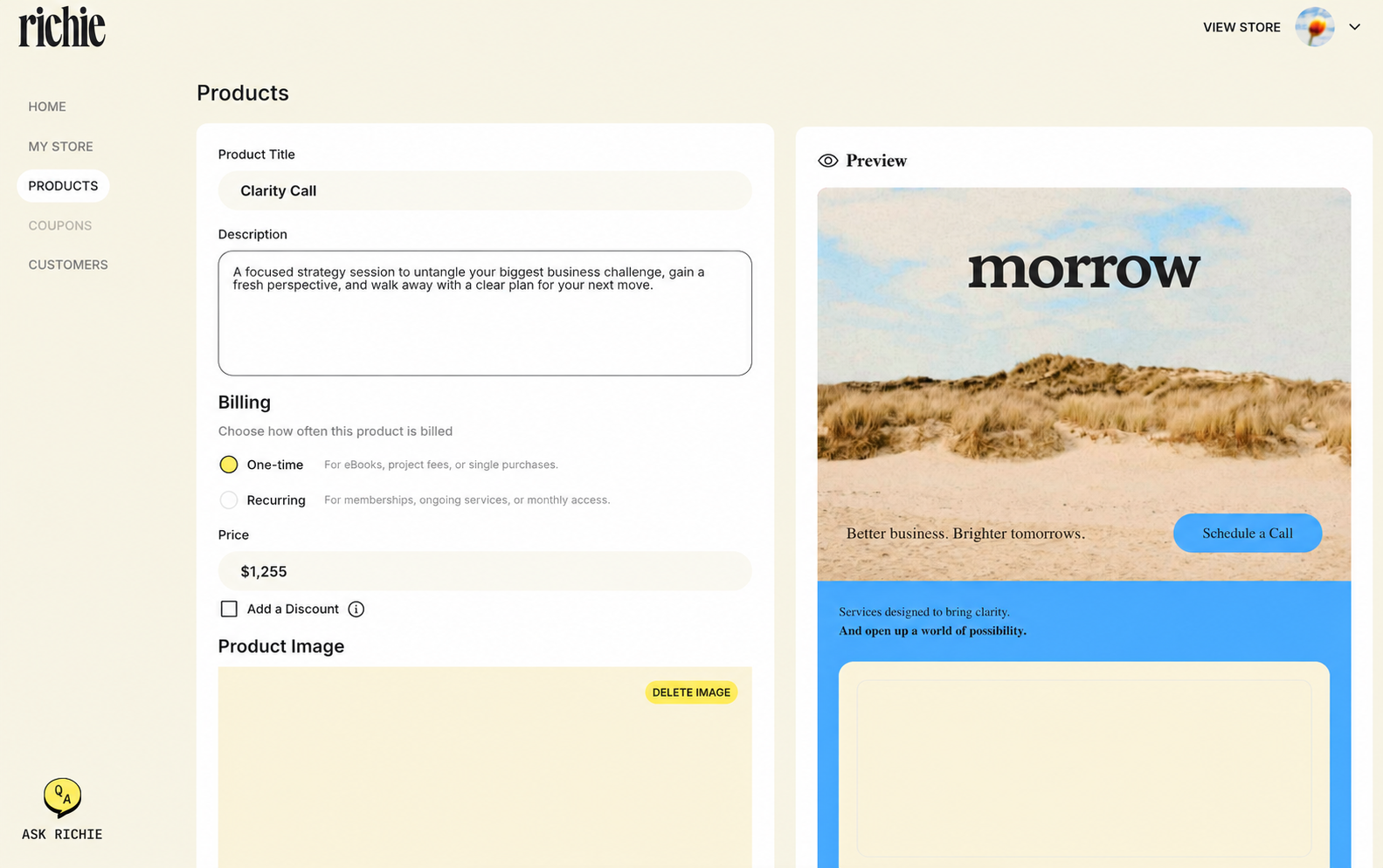The image size is (1383, 868).
Task: Select Products in the sidebar
Action: 63,186
